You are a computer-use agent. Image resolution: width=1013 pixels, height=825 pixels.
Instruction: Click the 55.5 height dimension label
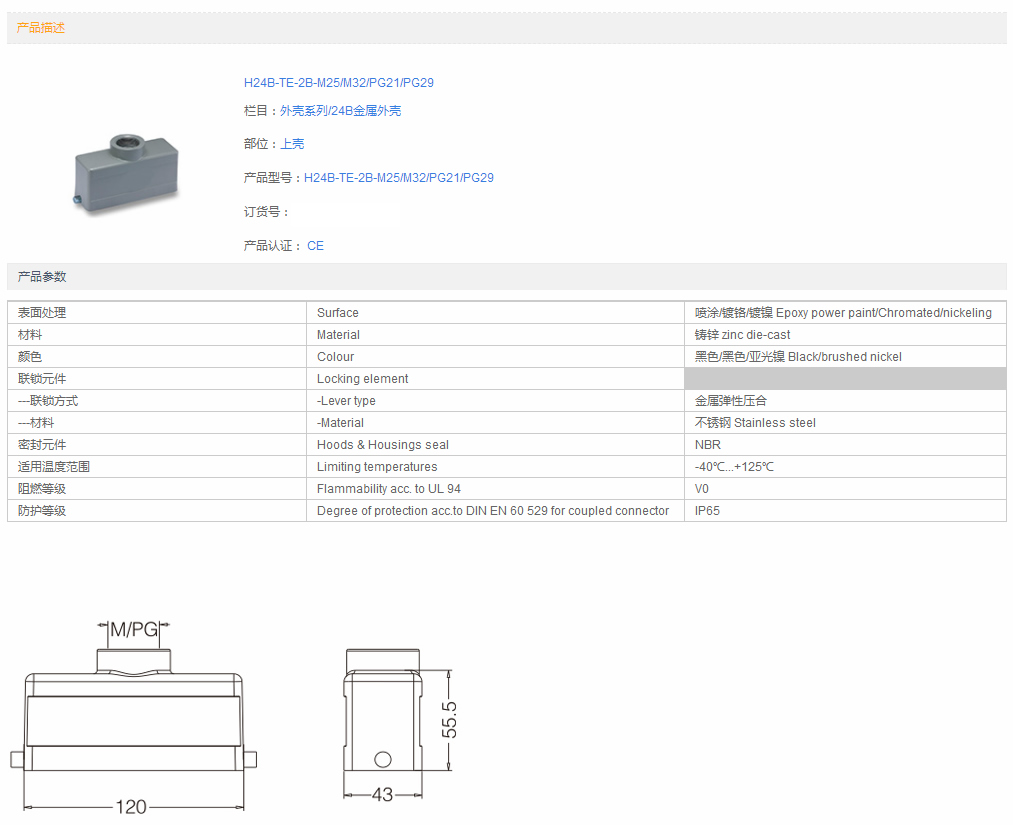coord(450,719)
